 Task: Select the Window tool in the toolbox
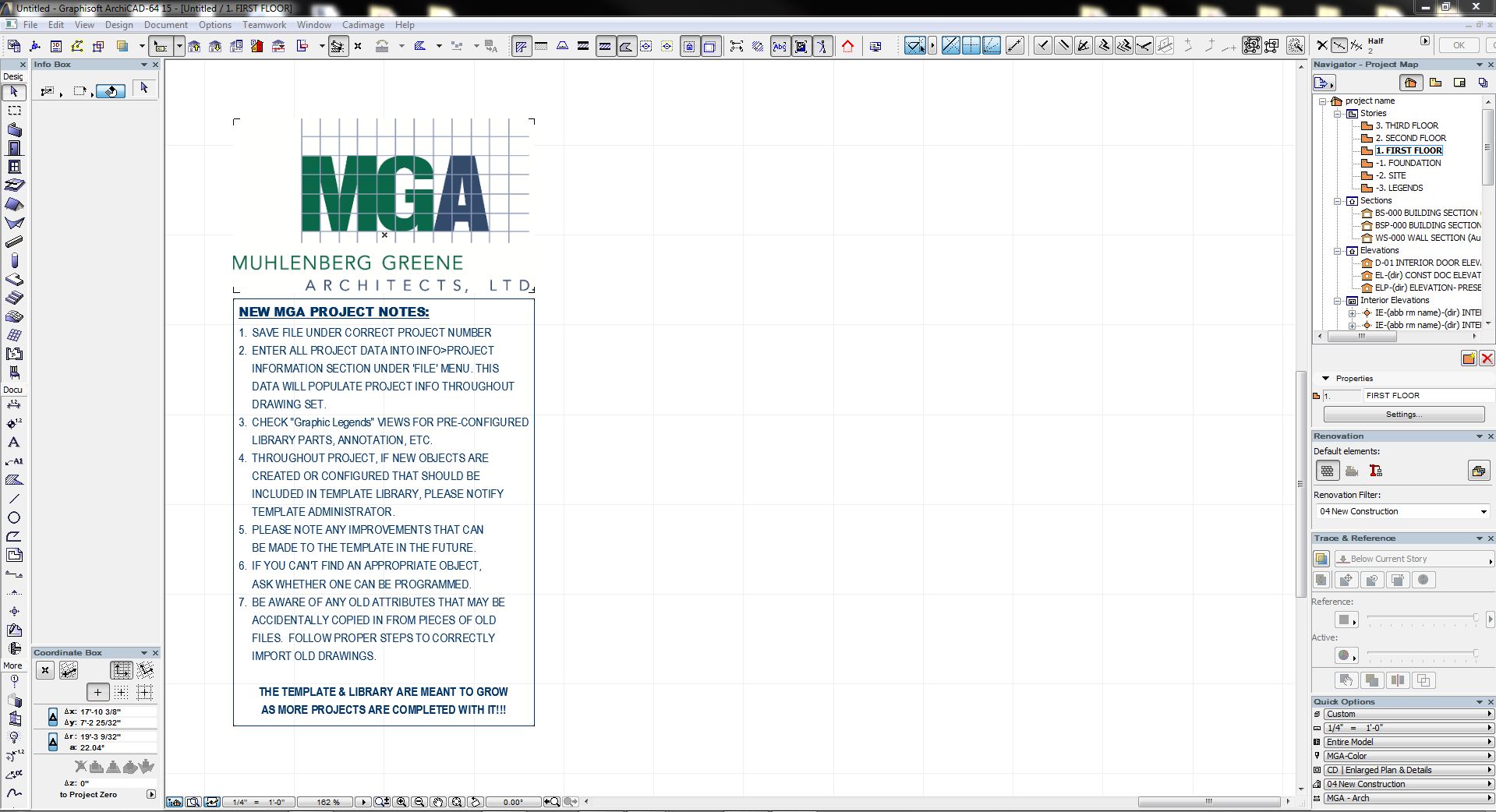pyautogui.click(x=14, y=167)
